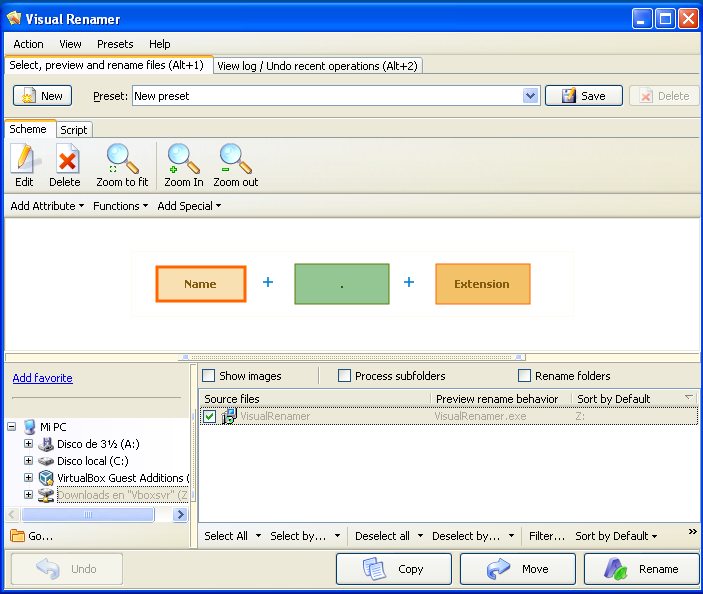Switch to View log / Undo recent operations tab

click(317, 66)
